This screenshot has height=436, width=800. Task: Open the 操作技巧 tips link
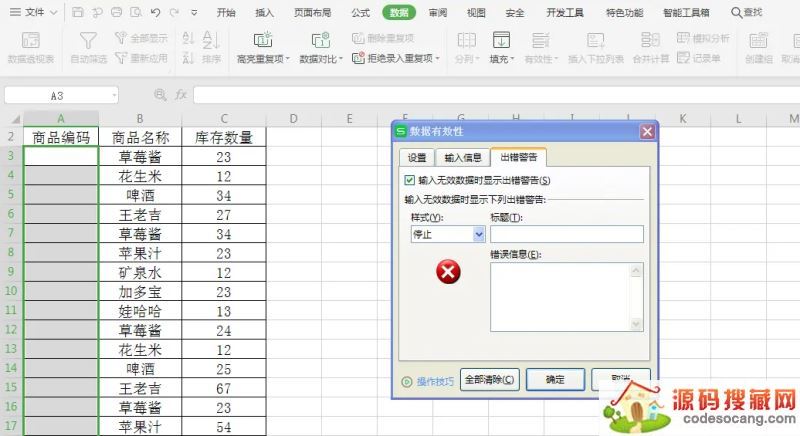click(435, 381)
